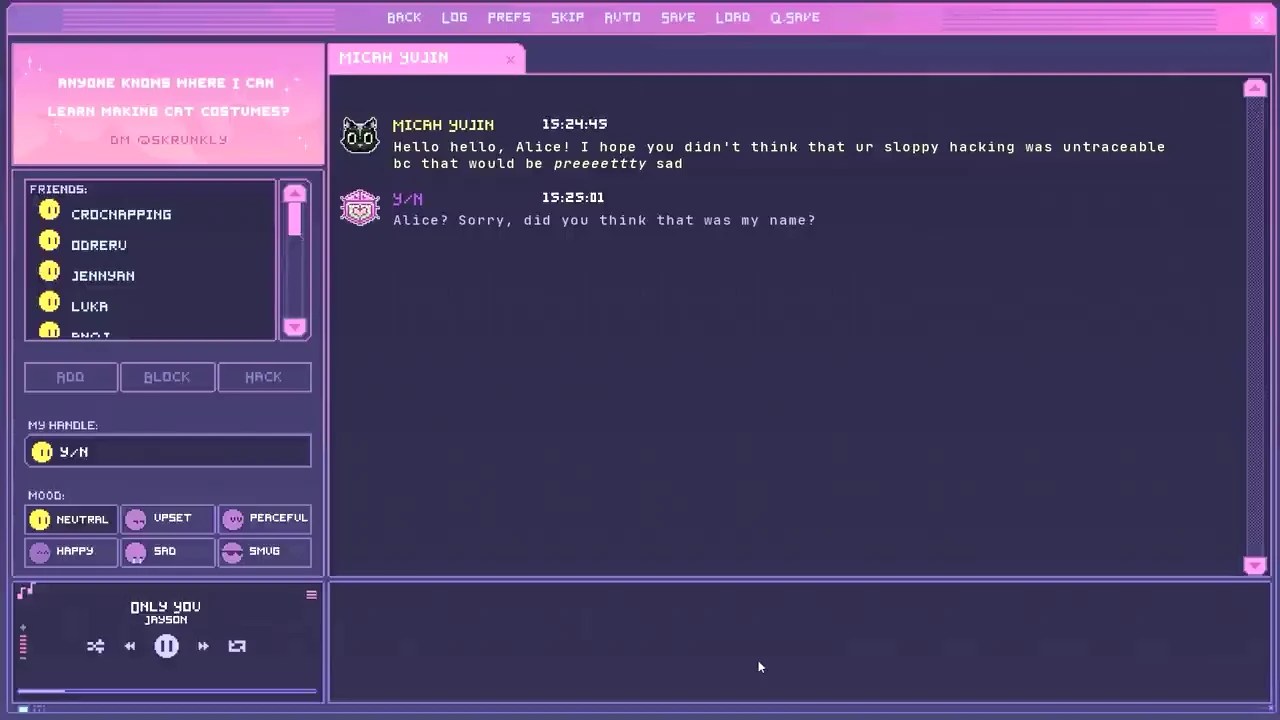Click Micah Yujin's name in the chat
Image resolution: width=1280 pixels, height=720 pixels.
(443, 125)
